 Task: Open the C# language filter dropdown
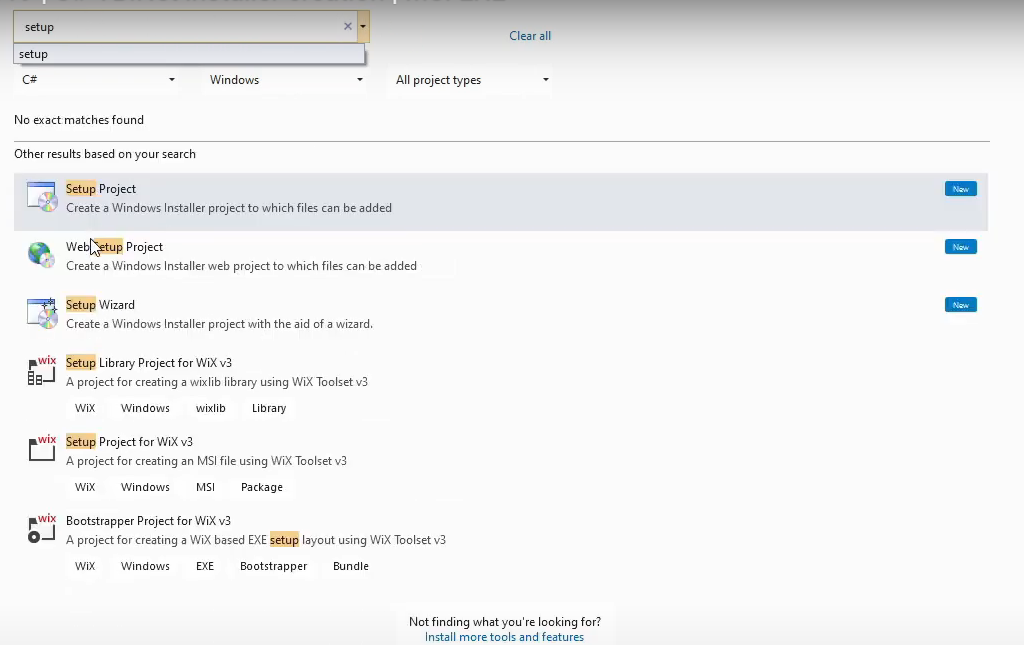[x=97, y=80]
